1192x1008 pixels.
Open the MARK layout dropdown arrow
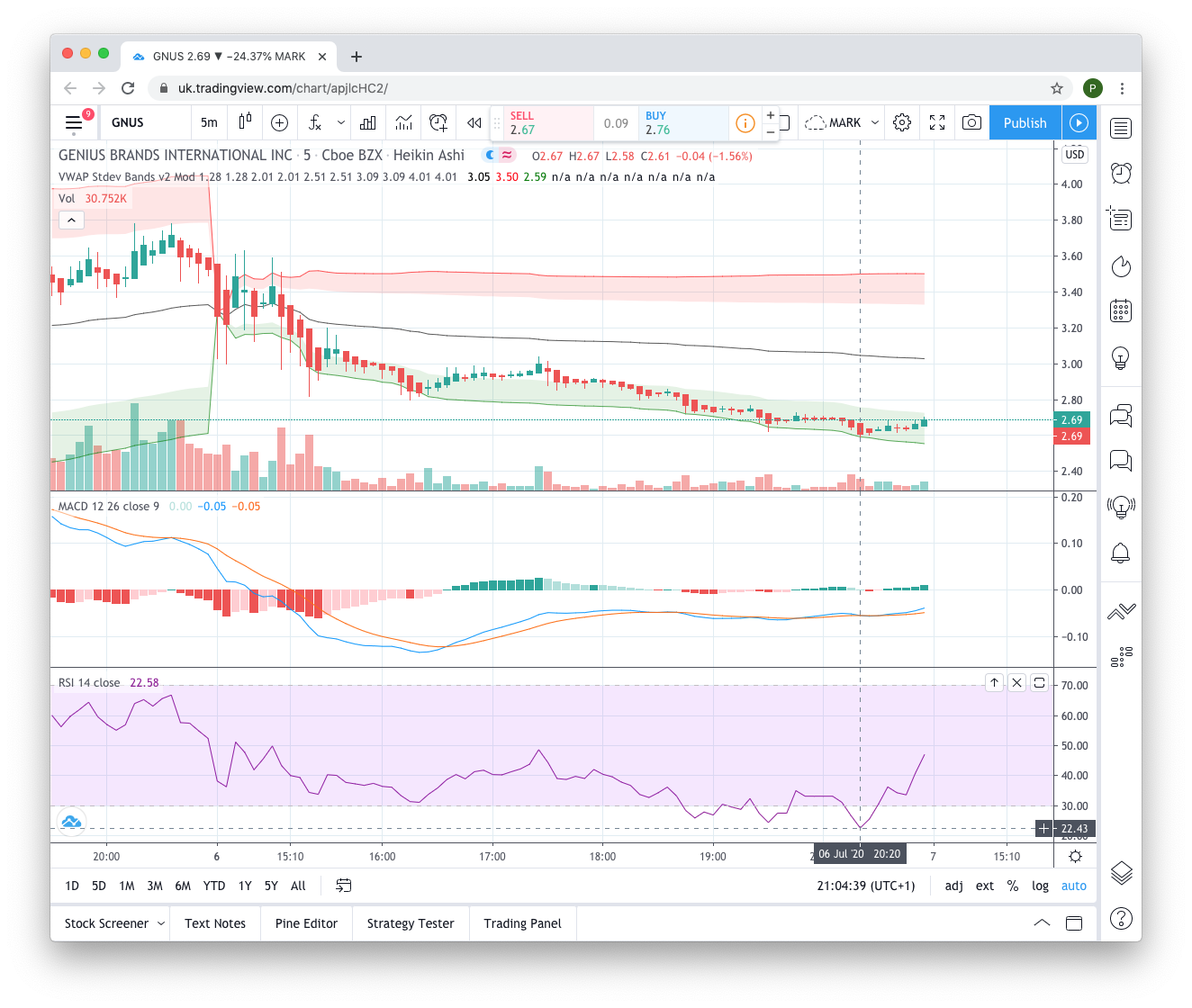click(x=874, y=122)
